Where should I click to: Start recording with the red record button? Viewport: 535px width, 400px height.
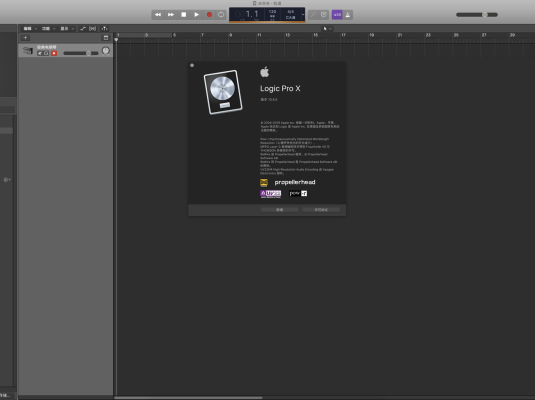209,15
